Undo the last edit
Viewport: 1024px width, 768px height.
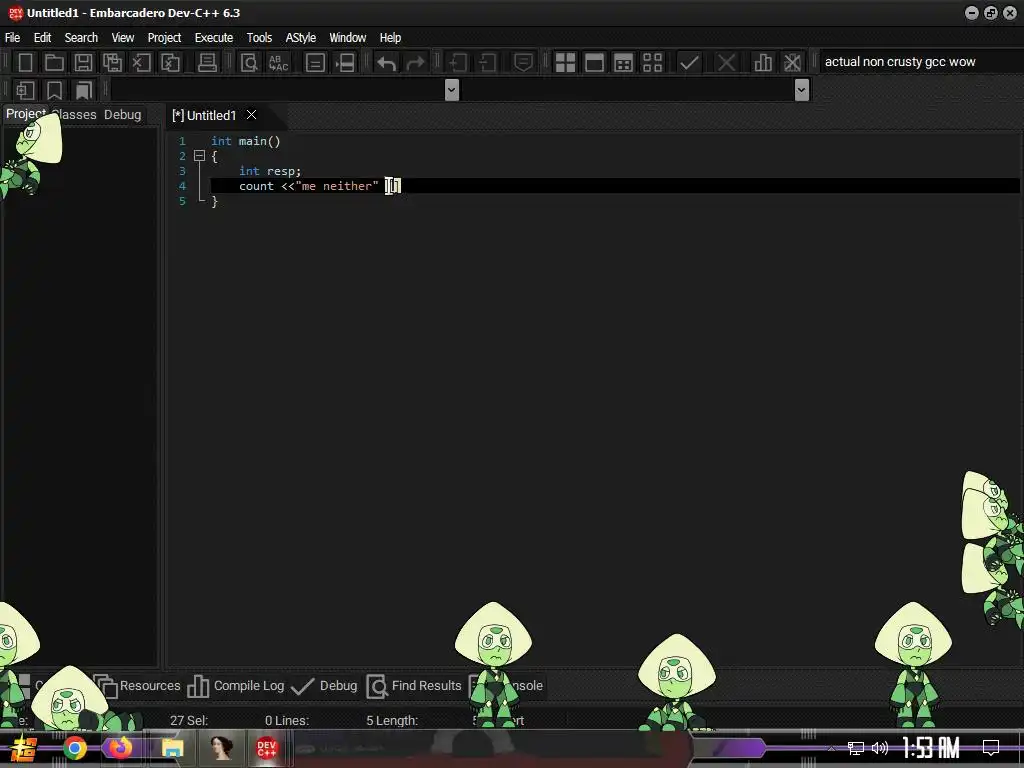pyautogui.click(x=387, y=63)
